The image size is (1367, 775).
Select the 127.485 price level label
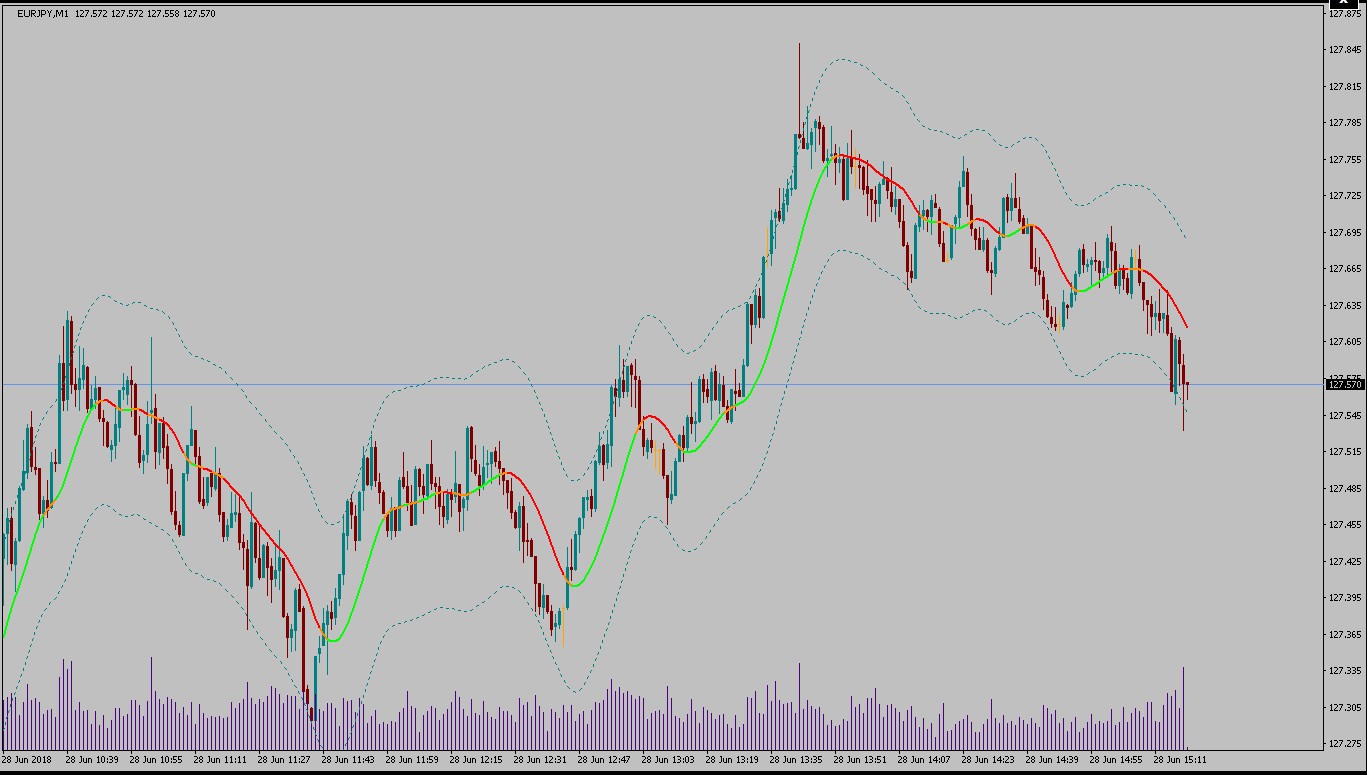(x=1346, y=488)
